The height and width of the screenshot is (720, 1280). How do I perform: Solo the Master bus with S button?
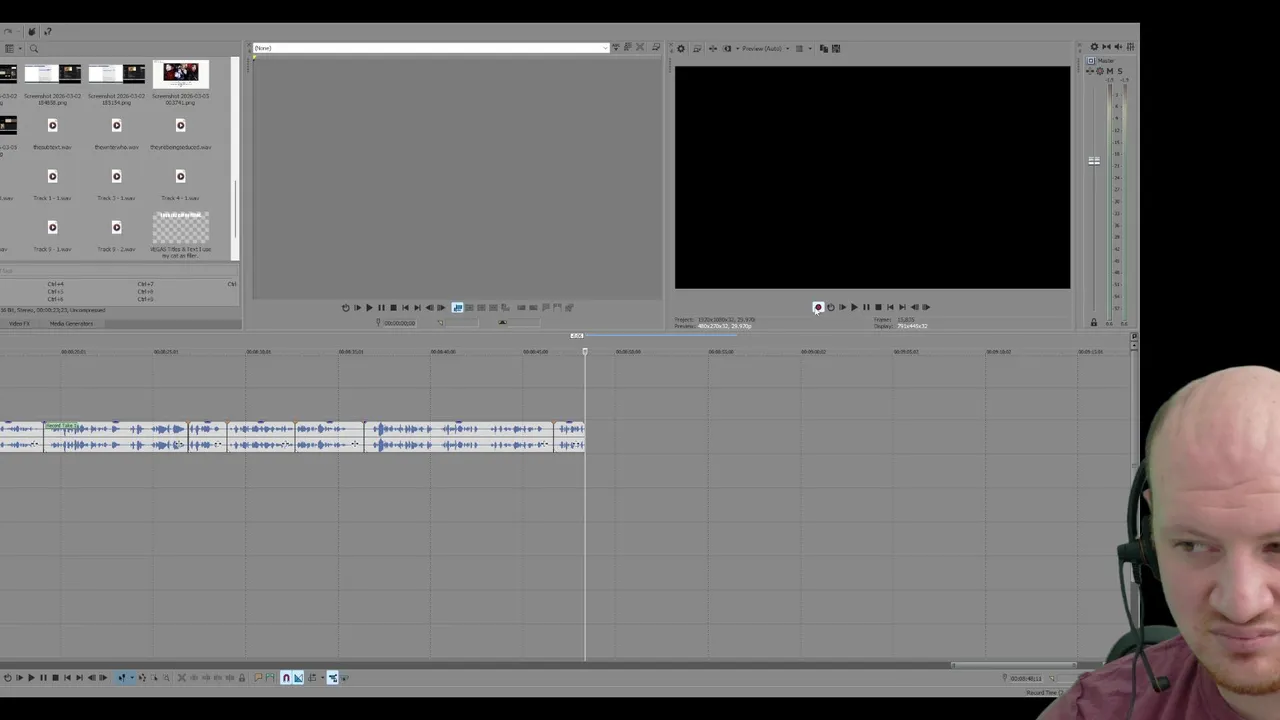point(1120,71)
